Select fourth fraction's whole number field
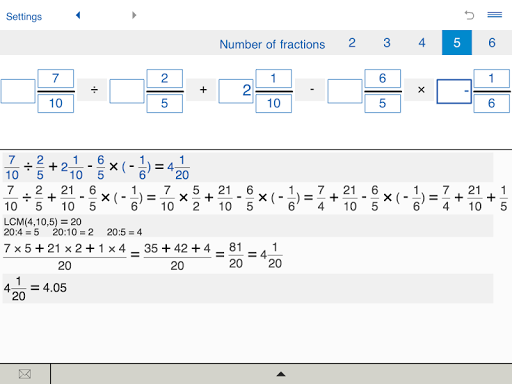This screenshot has width=512, height=384. pos(345,91)
